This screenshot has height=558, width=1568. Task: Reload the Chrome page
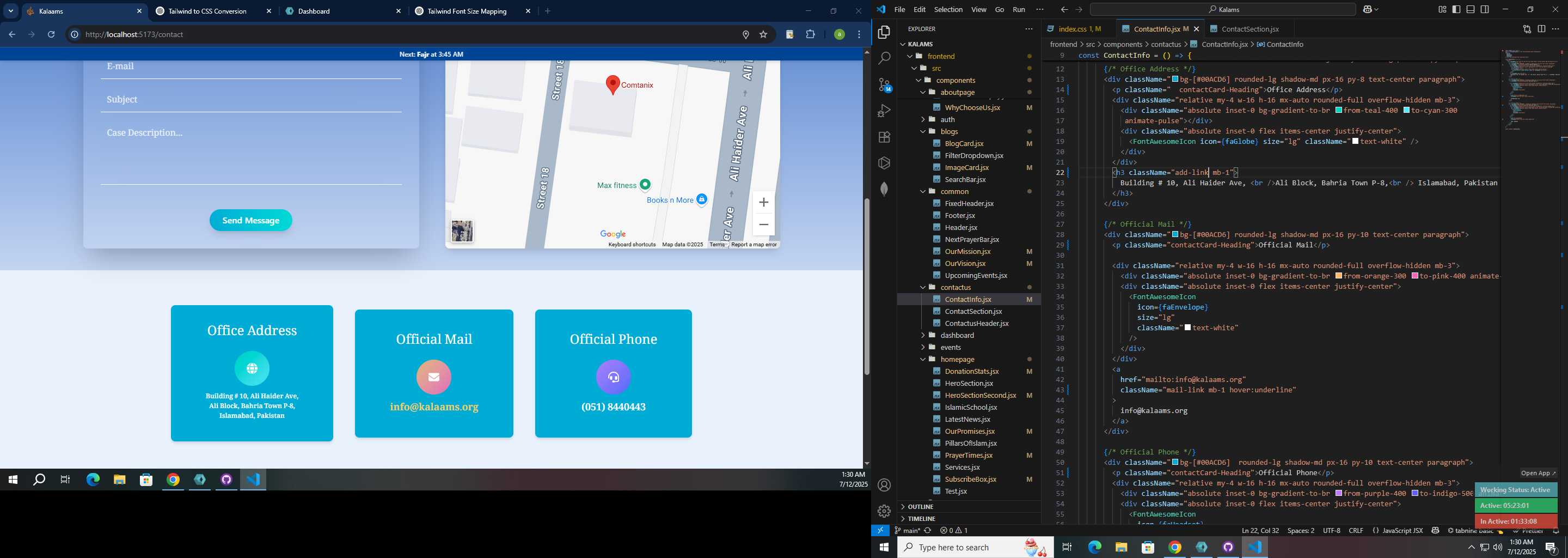pyautogui.click(x=52, y=35)
